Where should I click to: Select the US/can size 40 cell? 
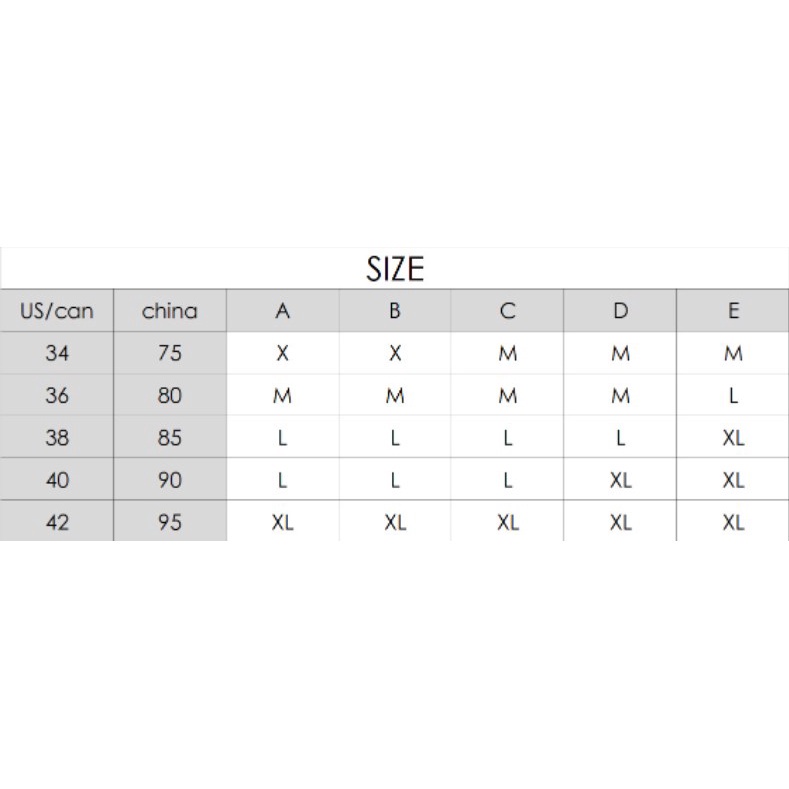tap(57, 480)
